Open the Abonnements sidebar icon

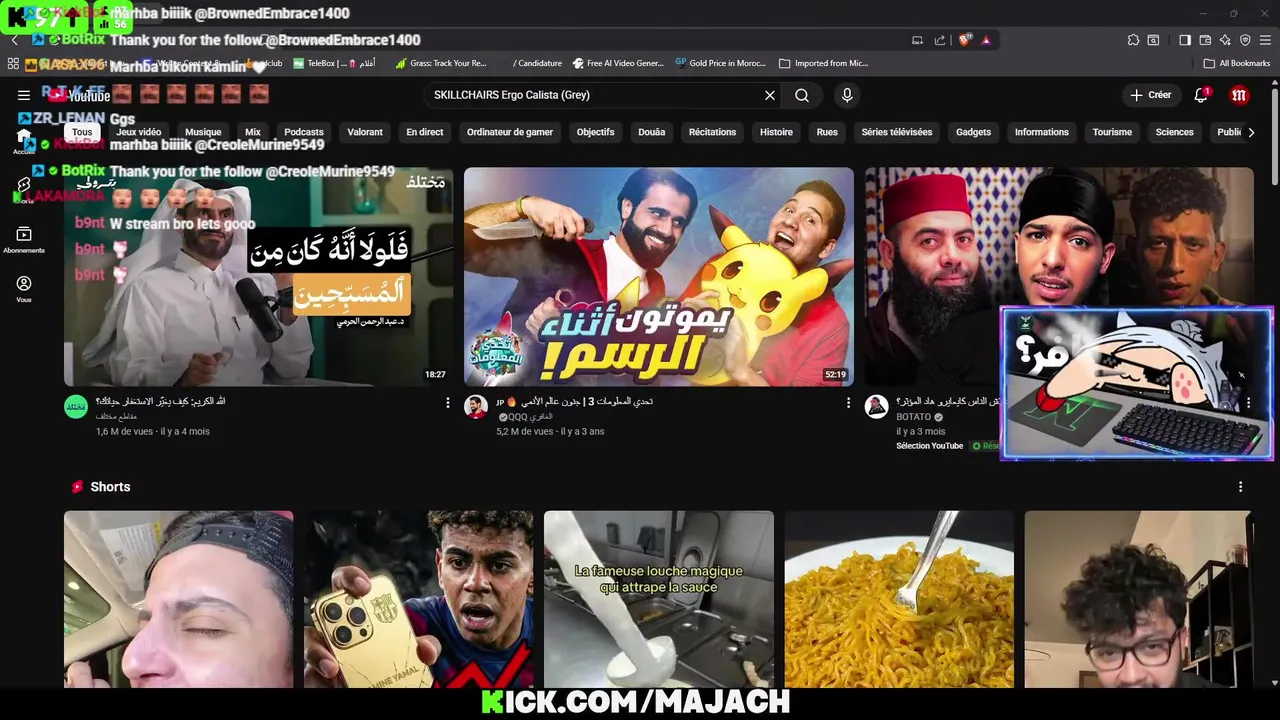coord(24,239)
